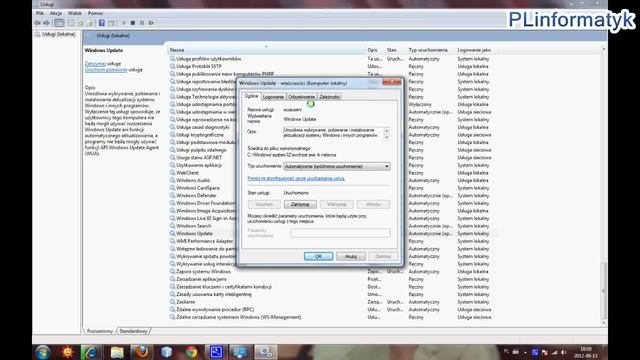Click the service startup options help link

click(296, 178)
